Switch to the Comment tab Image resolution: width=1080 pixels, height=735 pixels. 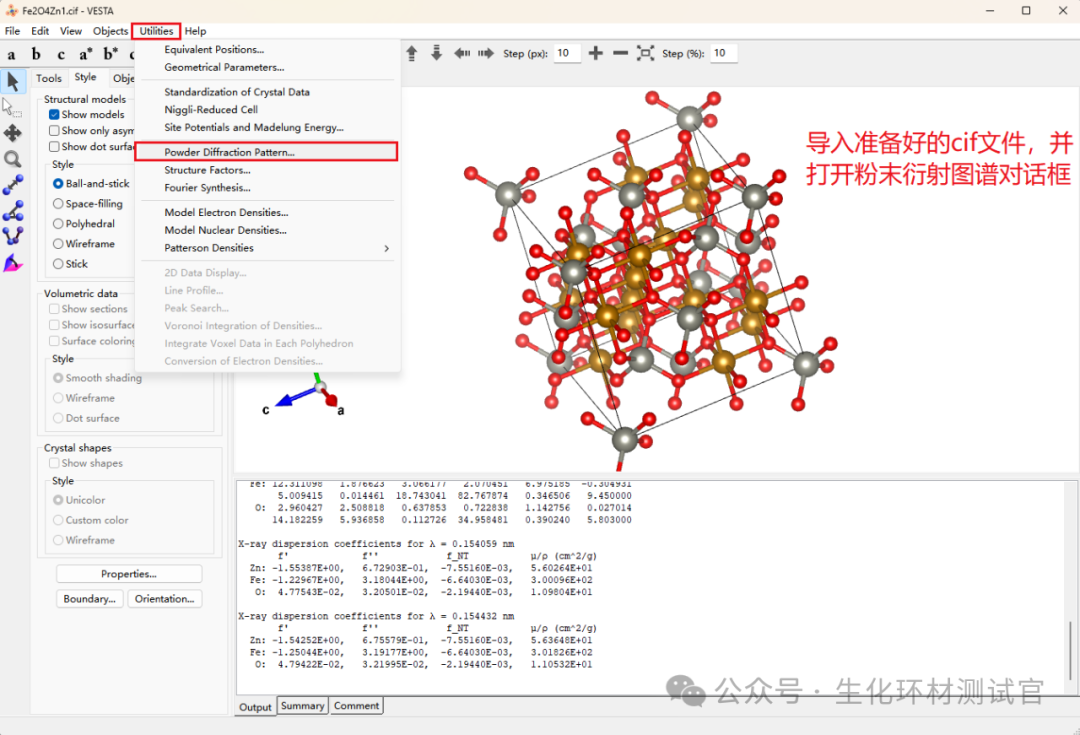[x=356, y=706]
